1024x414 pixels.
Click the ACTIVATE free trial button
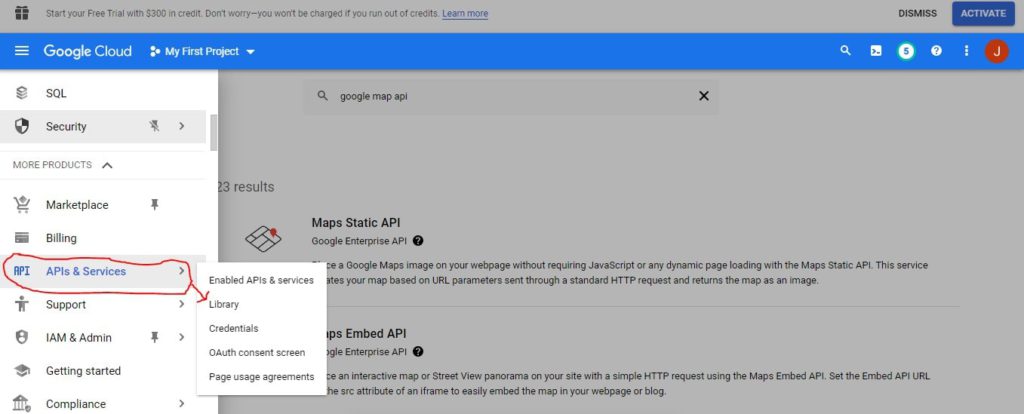point(982,14)
